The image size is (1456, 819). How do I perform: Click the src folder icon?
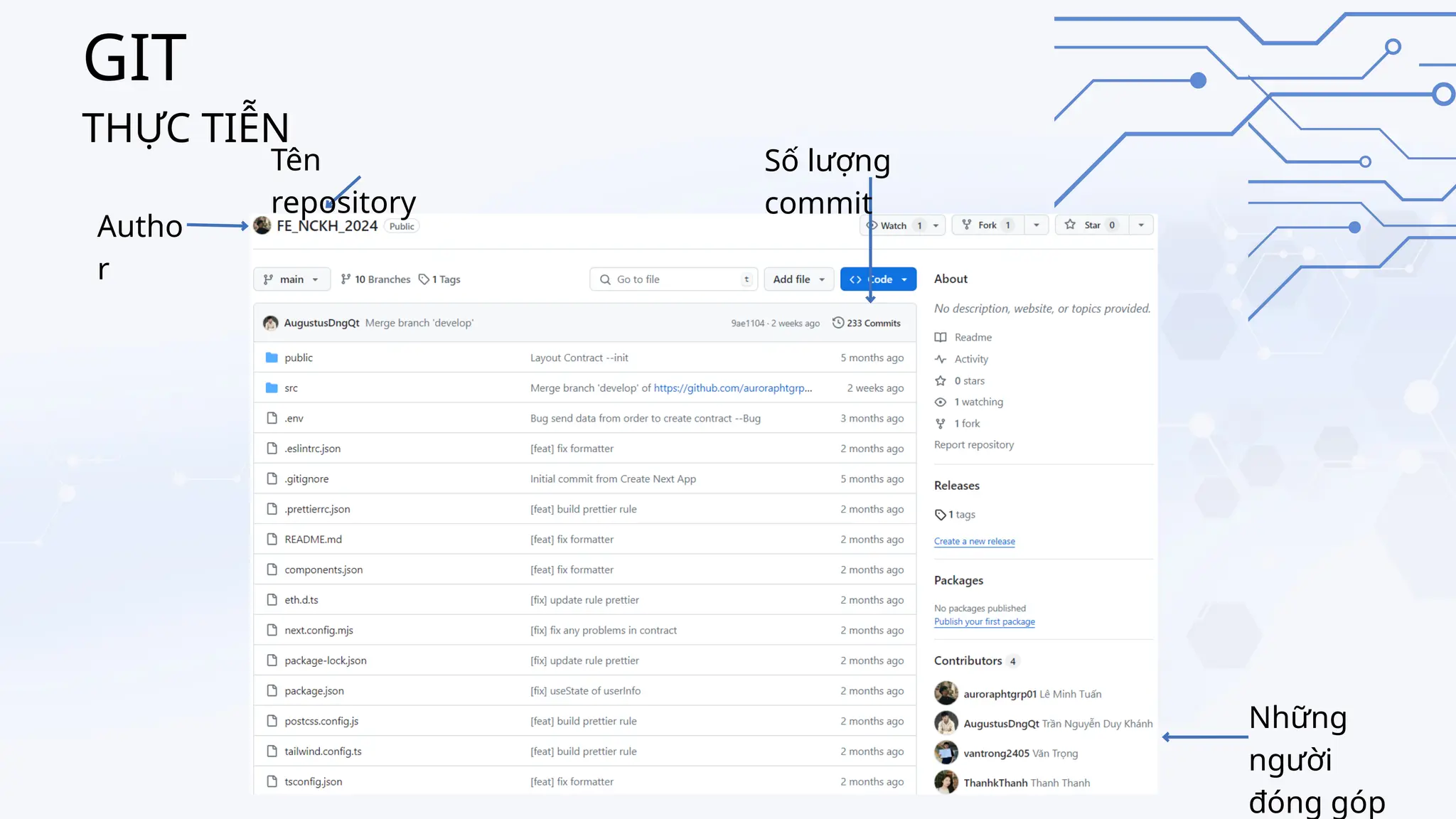tap(272, 387)
